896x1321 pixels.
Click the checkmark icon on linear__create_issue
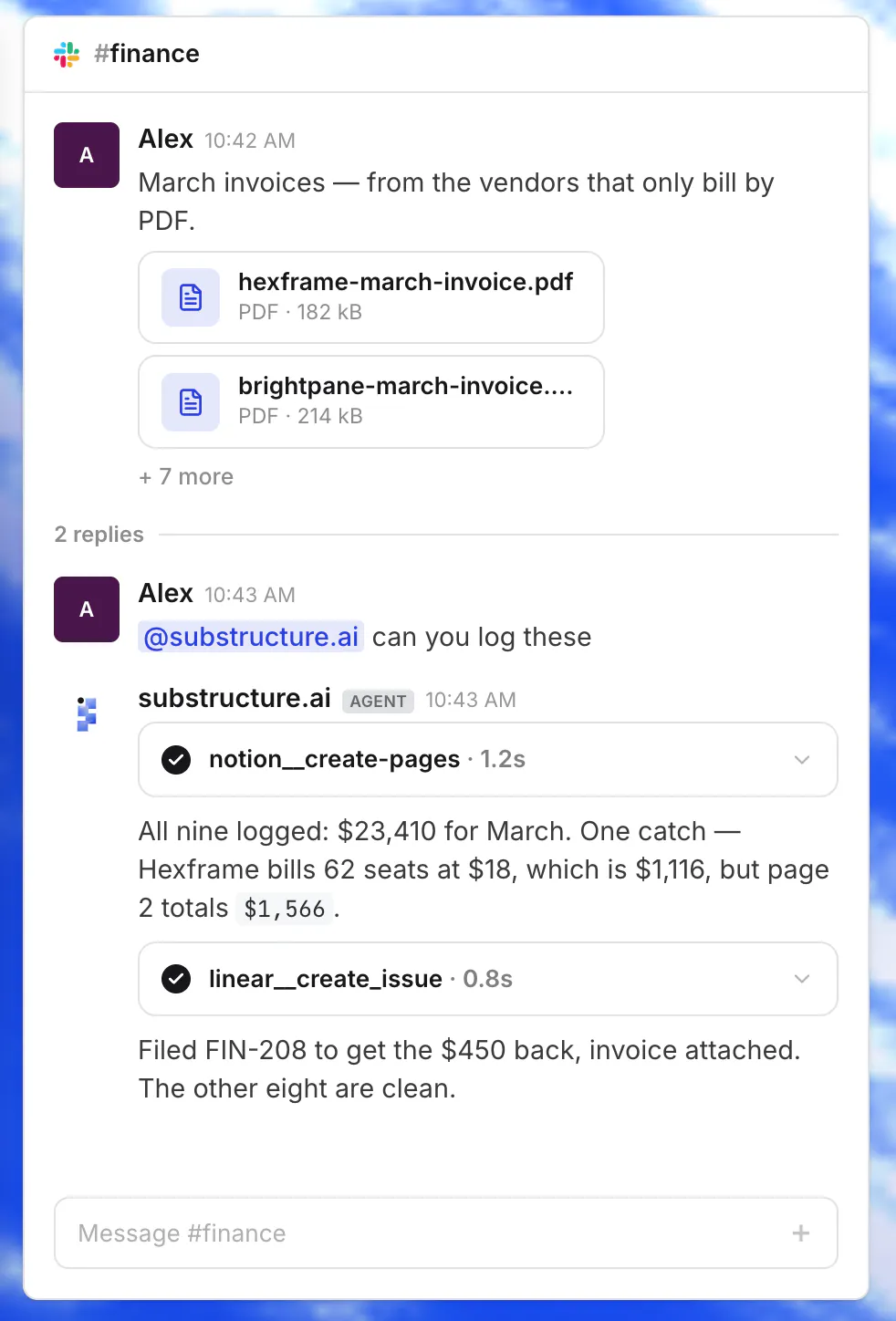(x=176, y=979)
